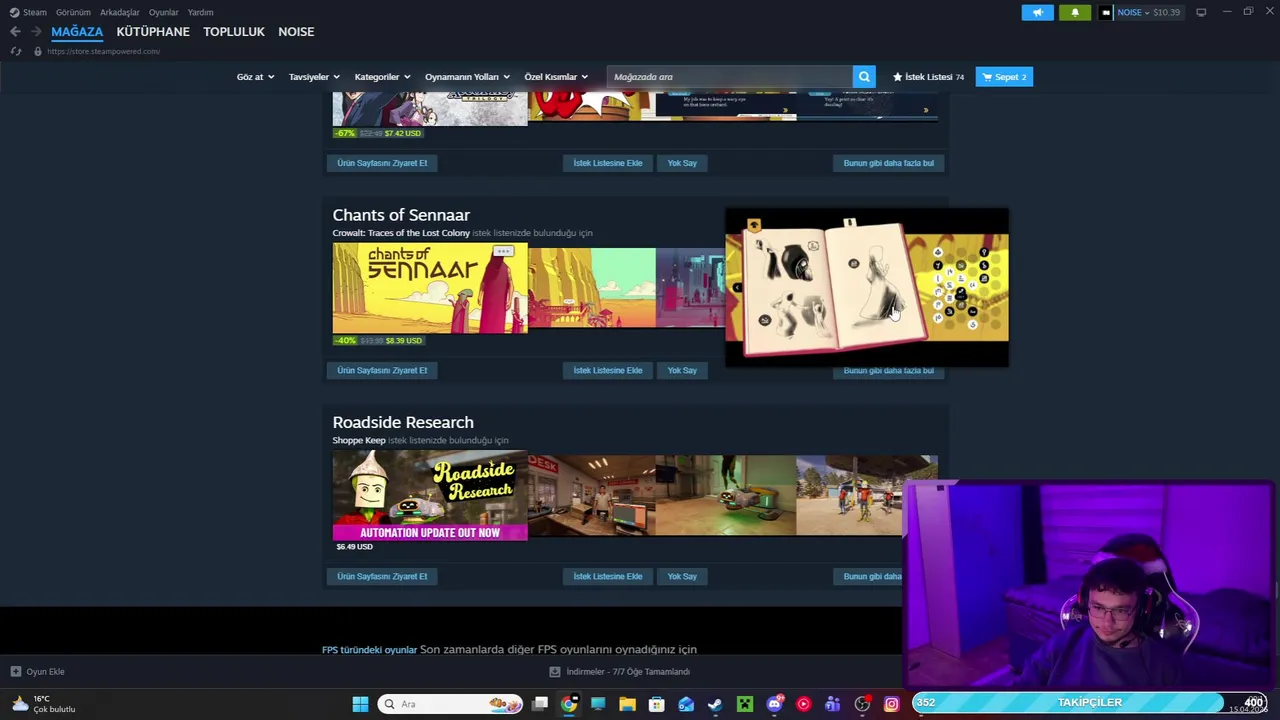
Task: Click the Oyun Ekle plus icon
Action: (15, 672)
